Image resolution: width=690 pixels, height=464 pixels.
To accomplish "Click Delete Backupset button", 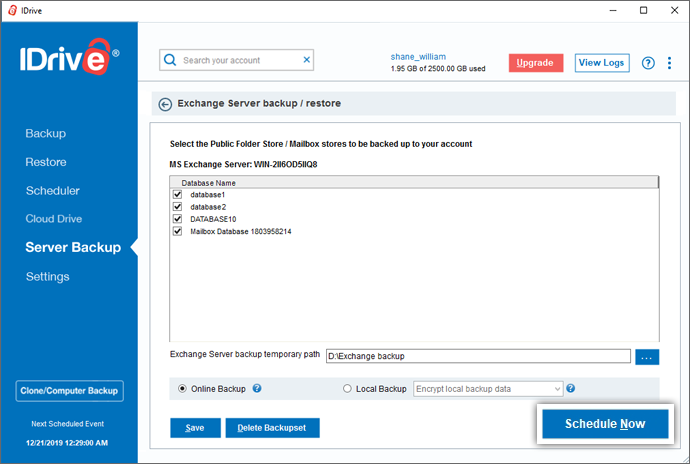I will pos(272,428).
